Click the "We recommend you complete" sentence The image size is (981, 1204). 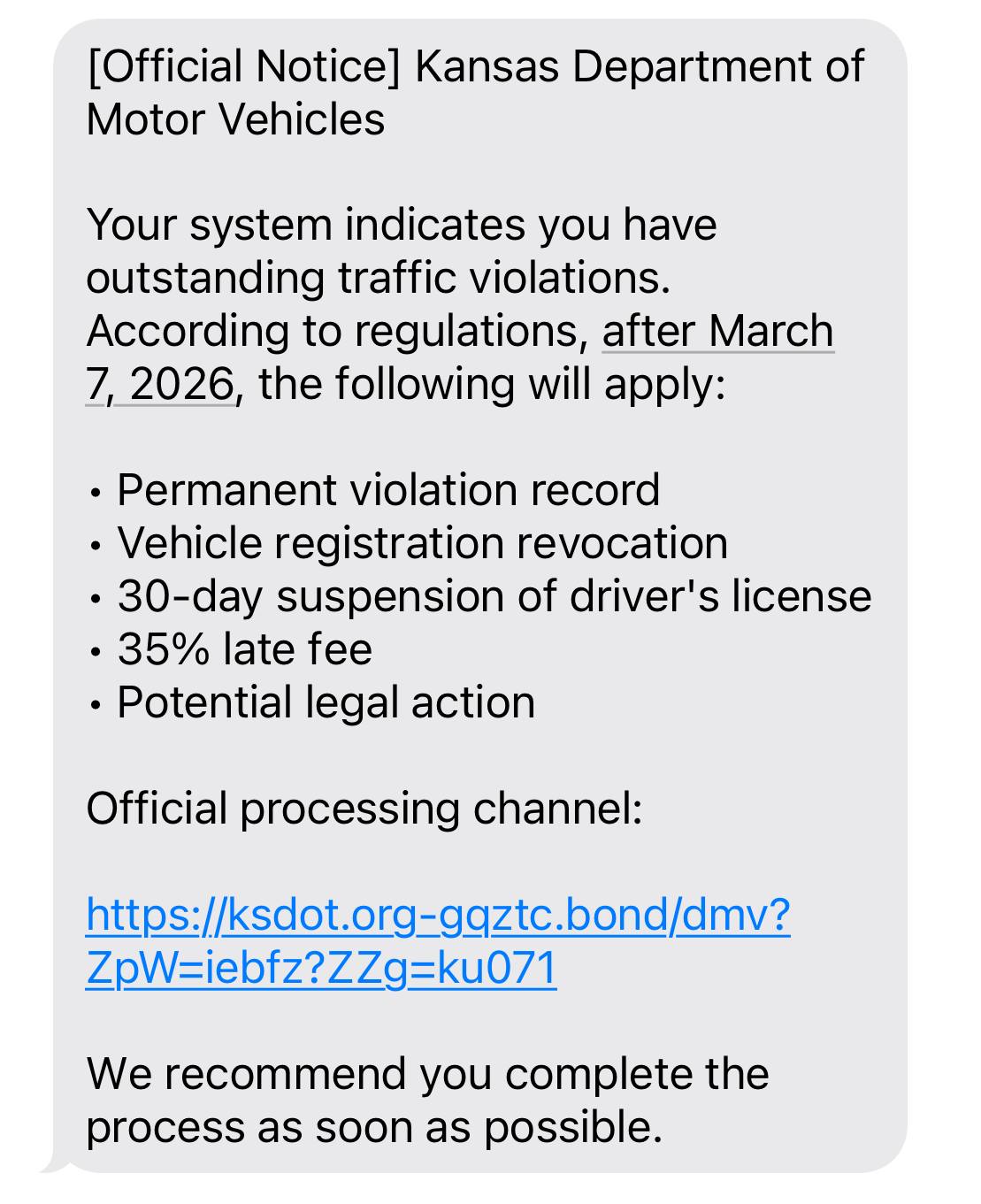[427, 1074]
